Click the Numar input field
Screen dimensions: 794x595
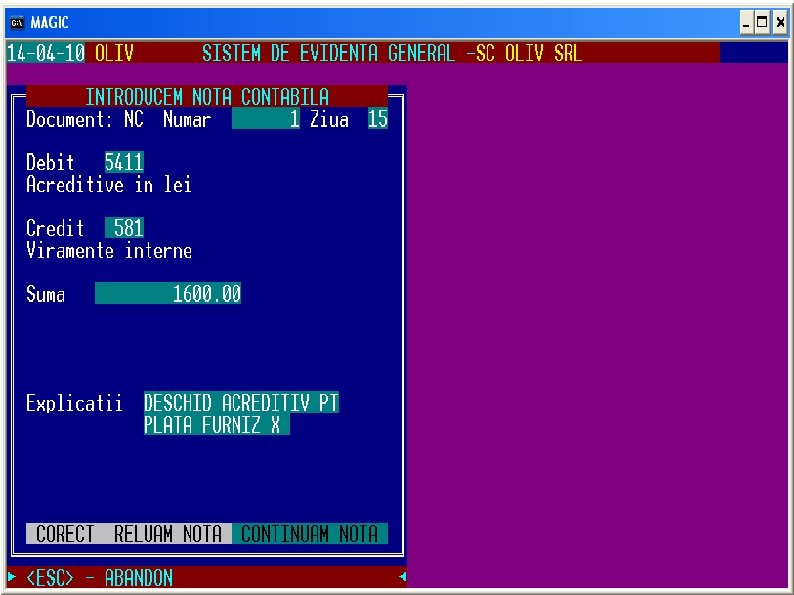[266, 119]
